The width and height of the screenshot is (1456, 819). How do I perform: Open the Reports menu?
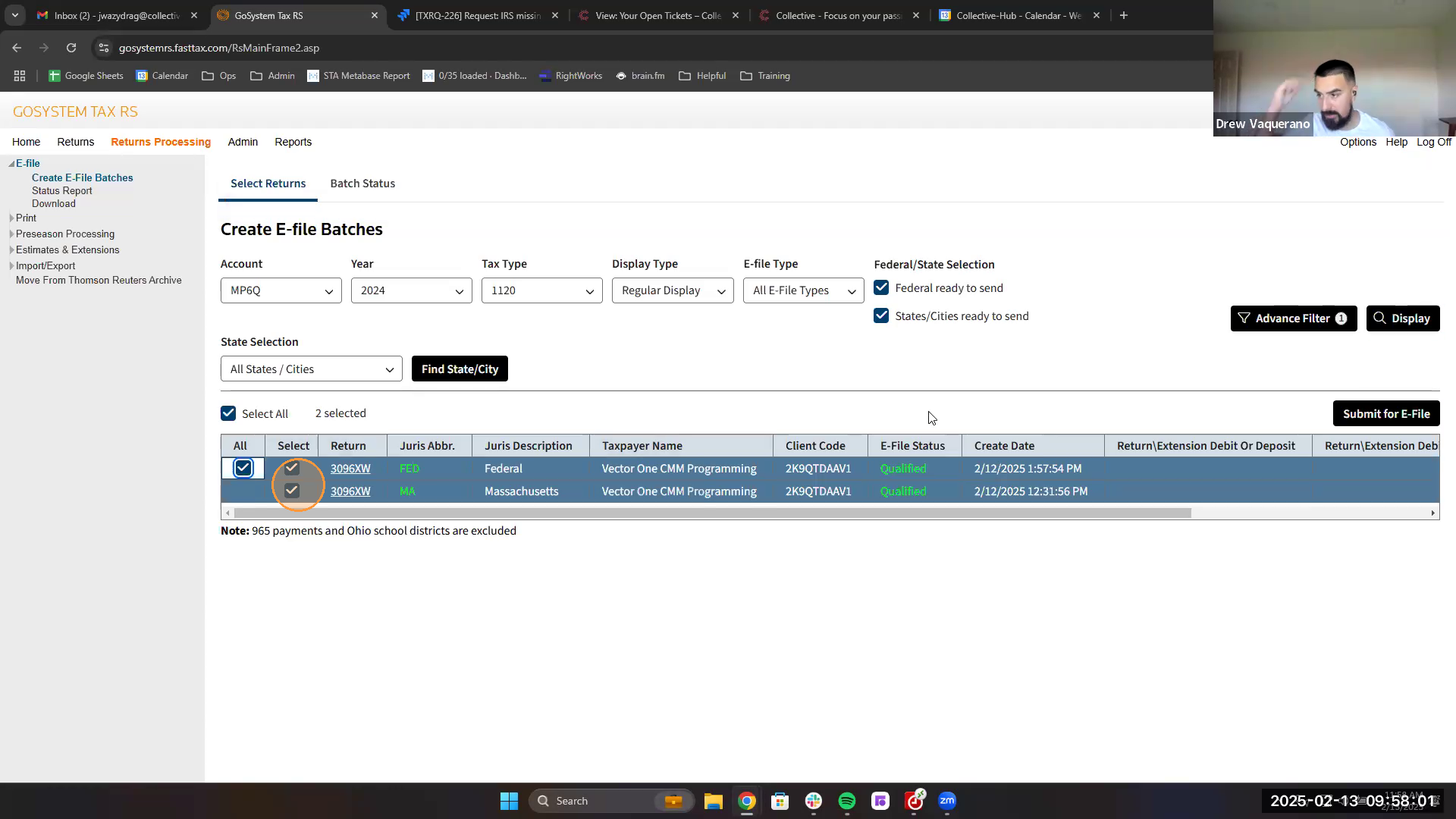pyautogui.click(x=293, y=142)
